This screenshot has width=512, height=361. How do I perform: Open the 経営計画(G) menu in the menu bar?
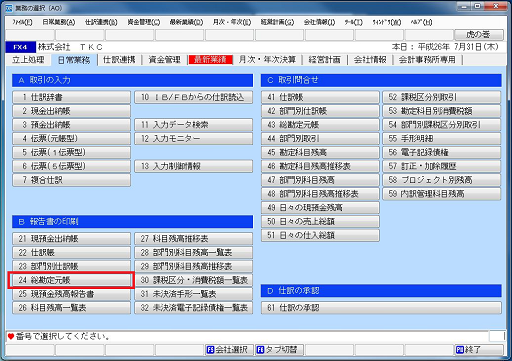pyautogui.click(x=277, y=22)
